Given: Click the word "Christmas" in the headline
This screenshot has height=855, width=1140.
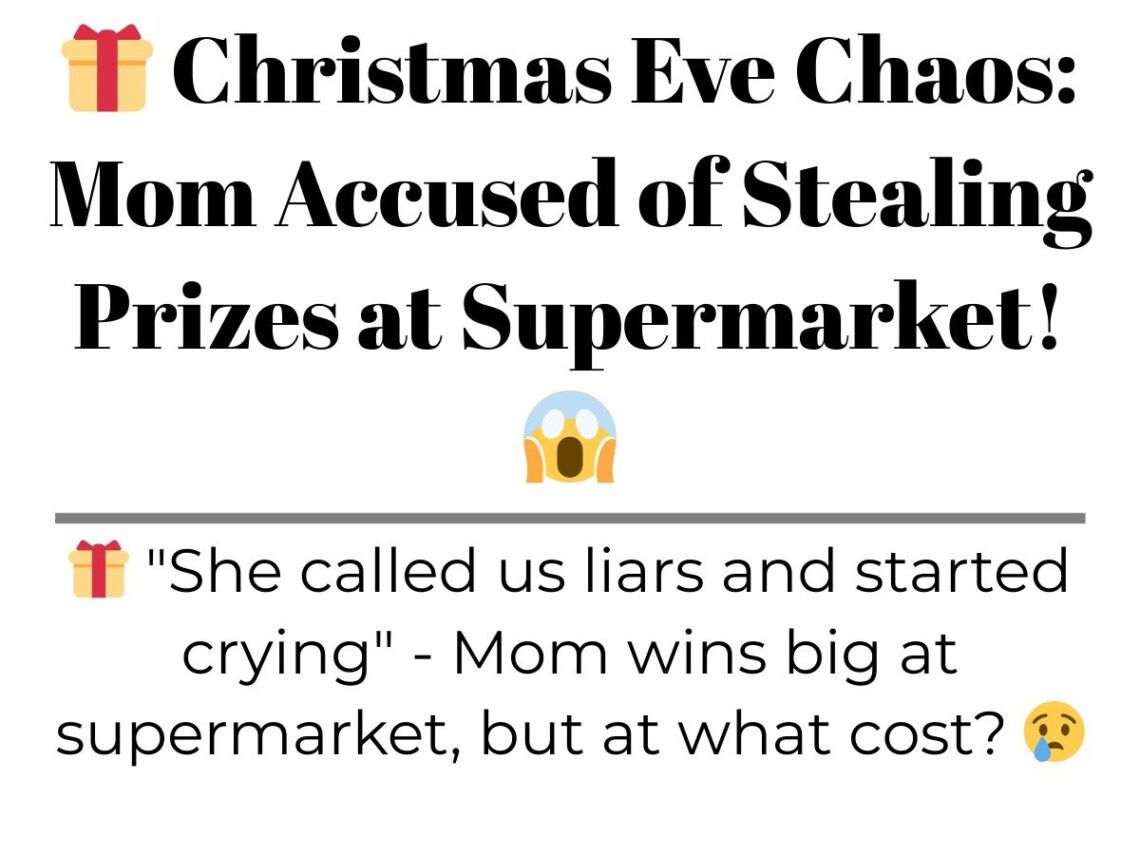Looking at the screenshot, I should click(393, 71).
